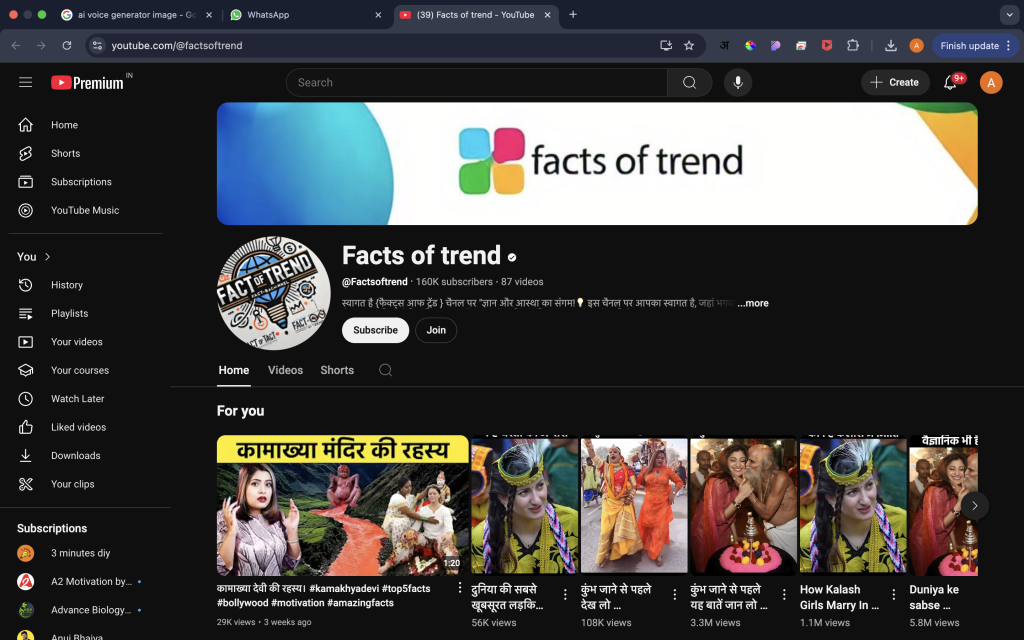Show next videos with carousel arrow
This screenshot has width=1024, height=640.
coord(974,505)
